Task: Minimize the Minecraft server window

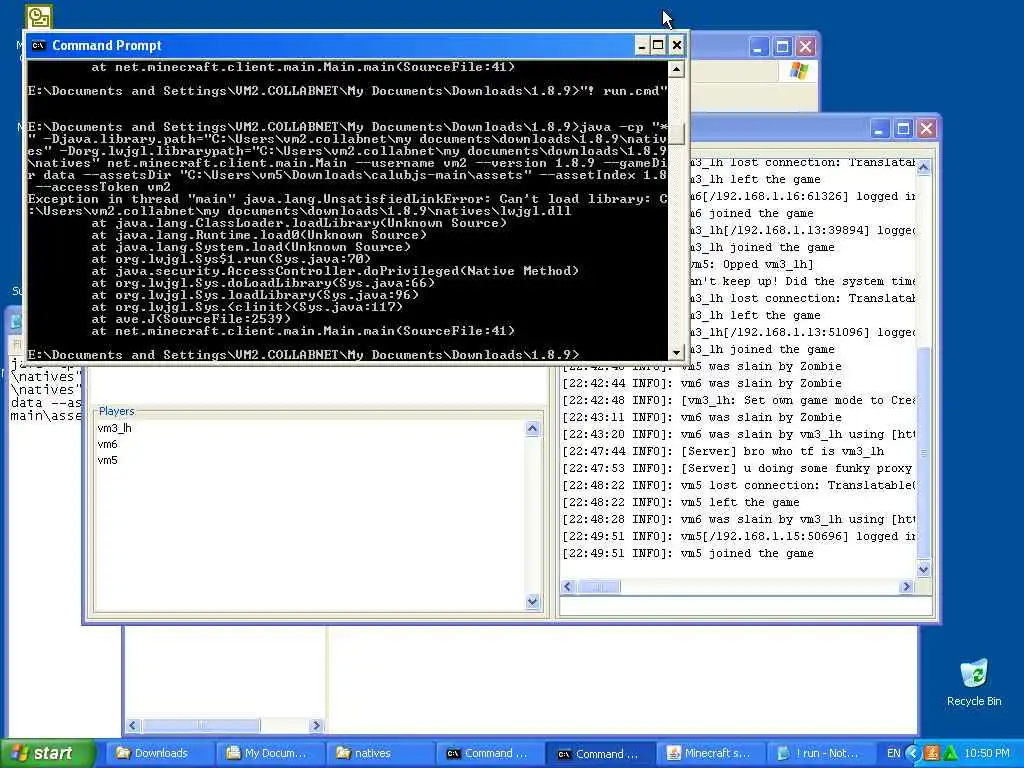Action: pos(879,128)
